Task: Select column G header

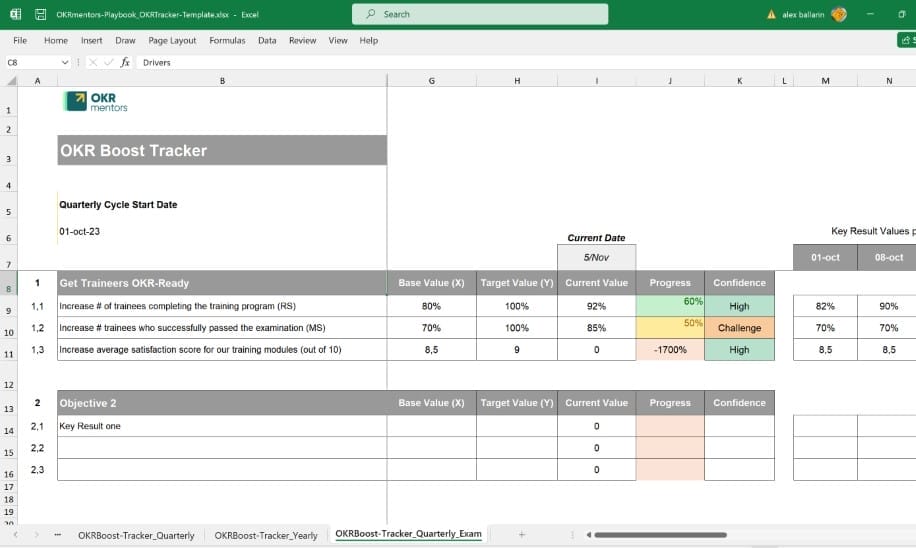Action: [431, 81]
